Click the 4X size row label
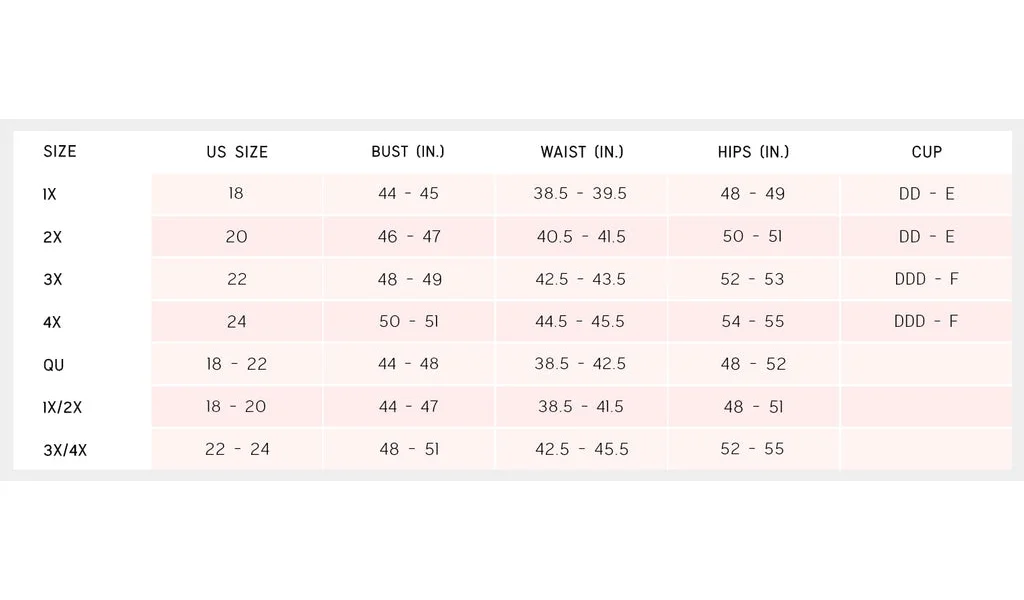 click(x=52, y=322)
